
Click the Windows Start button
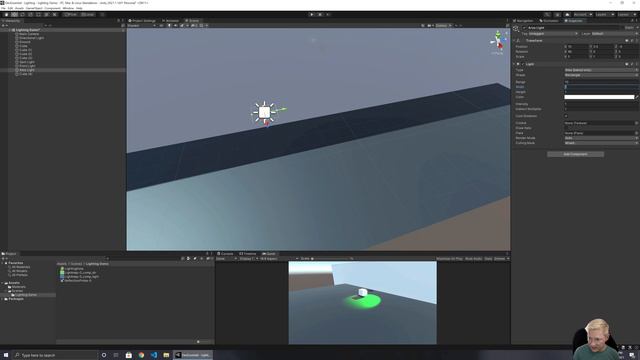[6, 355]
